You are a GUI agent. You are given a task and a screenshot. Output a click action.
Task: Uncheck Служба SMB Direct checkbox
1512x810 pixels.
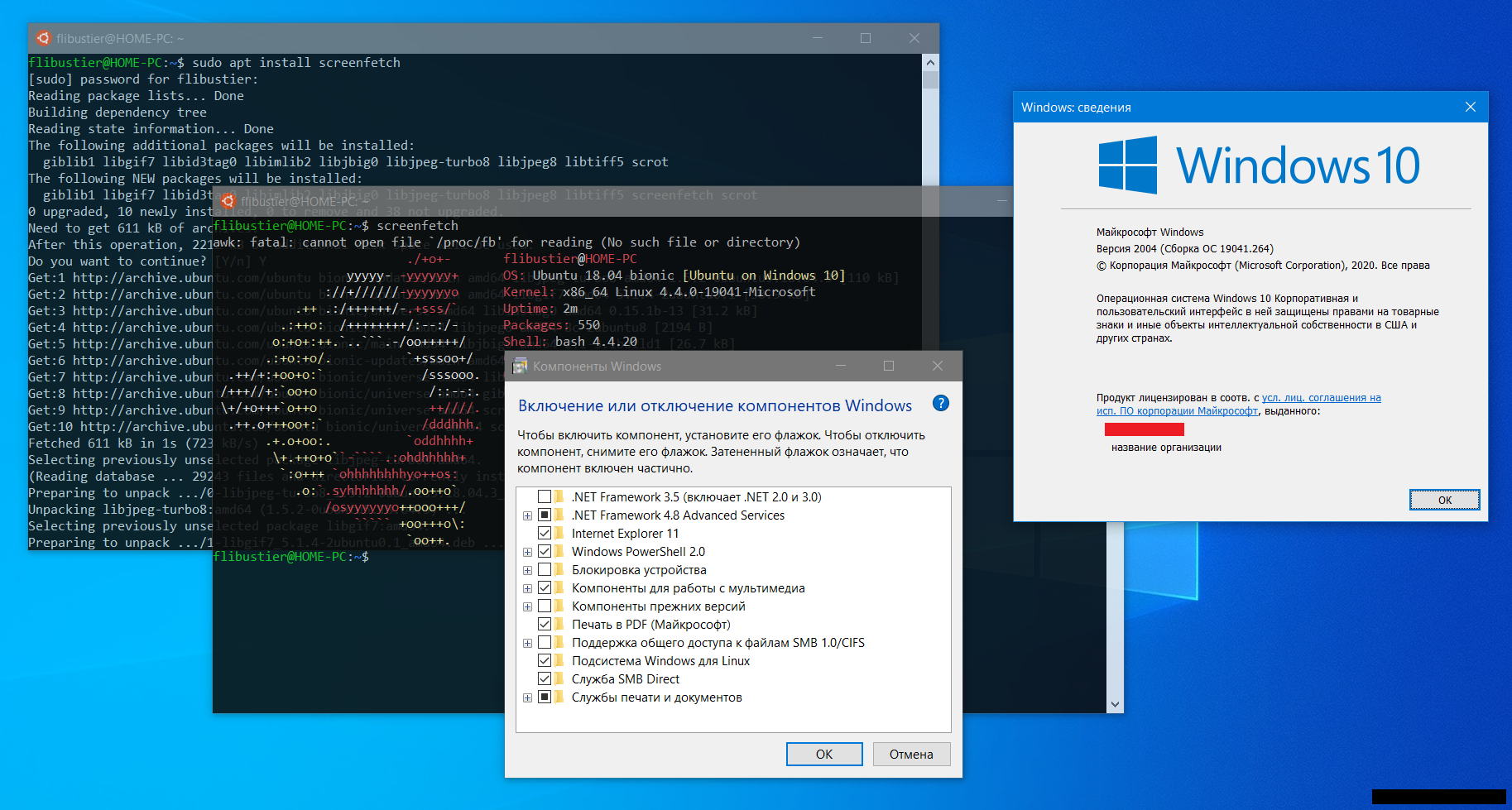click(545, 678)
